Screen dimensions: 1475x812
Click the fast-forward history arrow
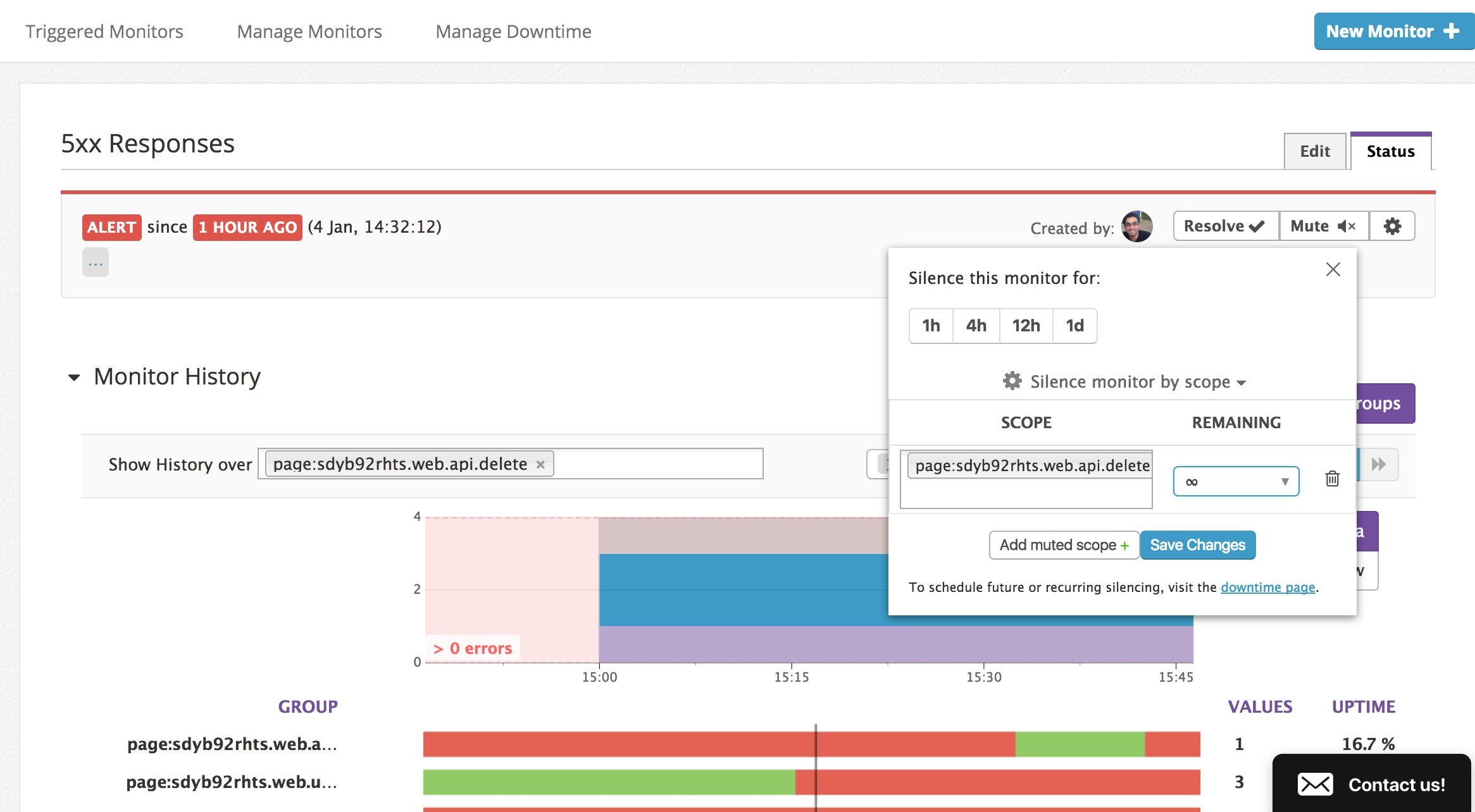pyautogui.click(x=1379, y=465)
